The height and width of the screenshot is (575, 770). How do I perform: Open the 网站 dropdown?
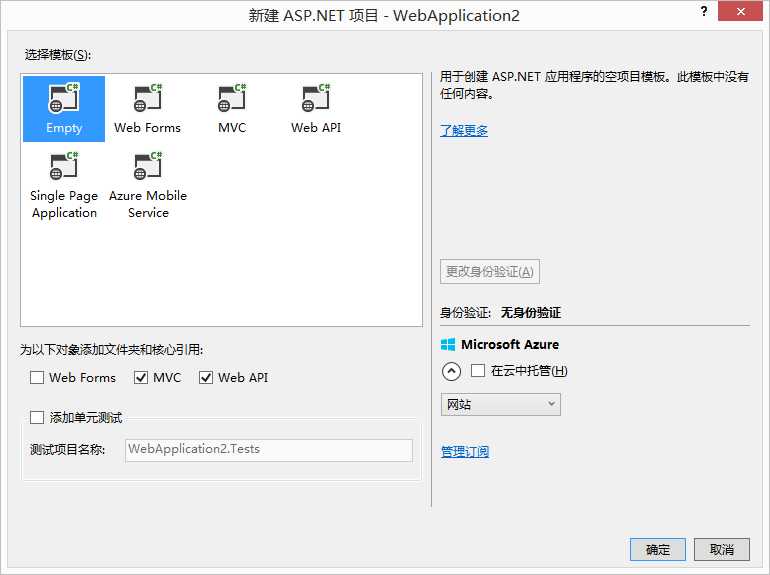500,405
